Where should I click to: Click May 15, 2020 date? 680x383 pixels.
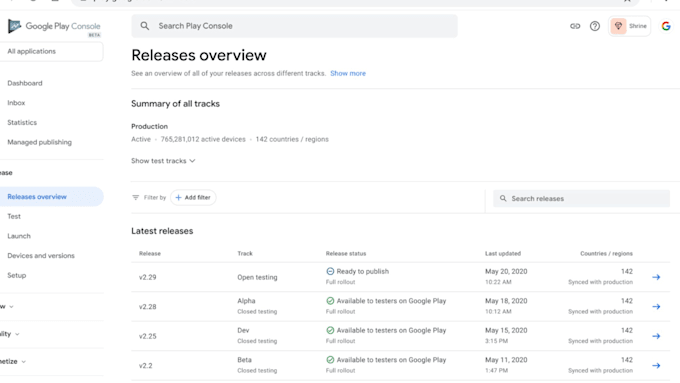tap(506, 331)
